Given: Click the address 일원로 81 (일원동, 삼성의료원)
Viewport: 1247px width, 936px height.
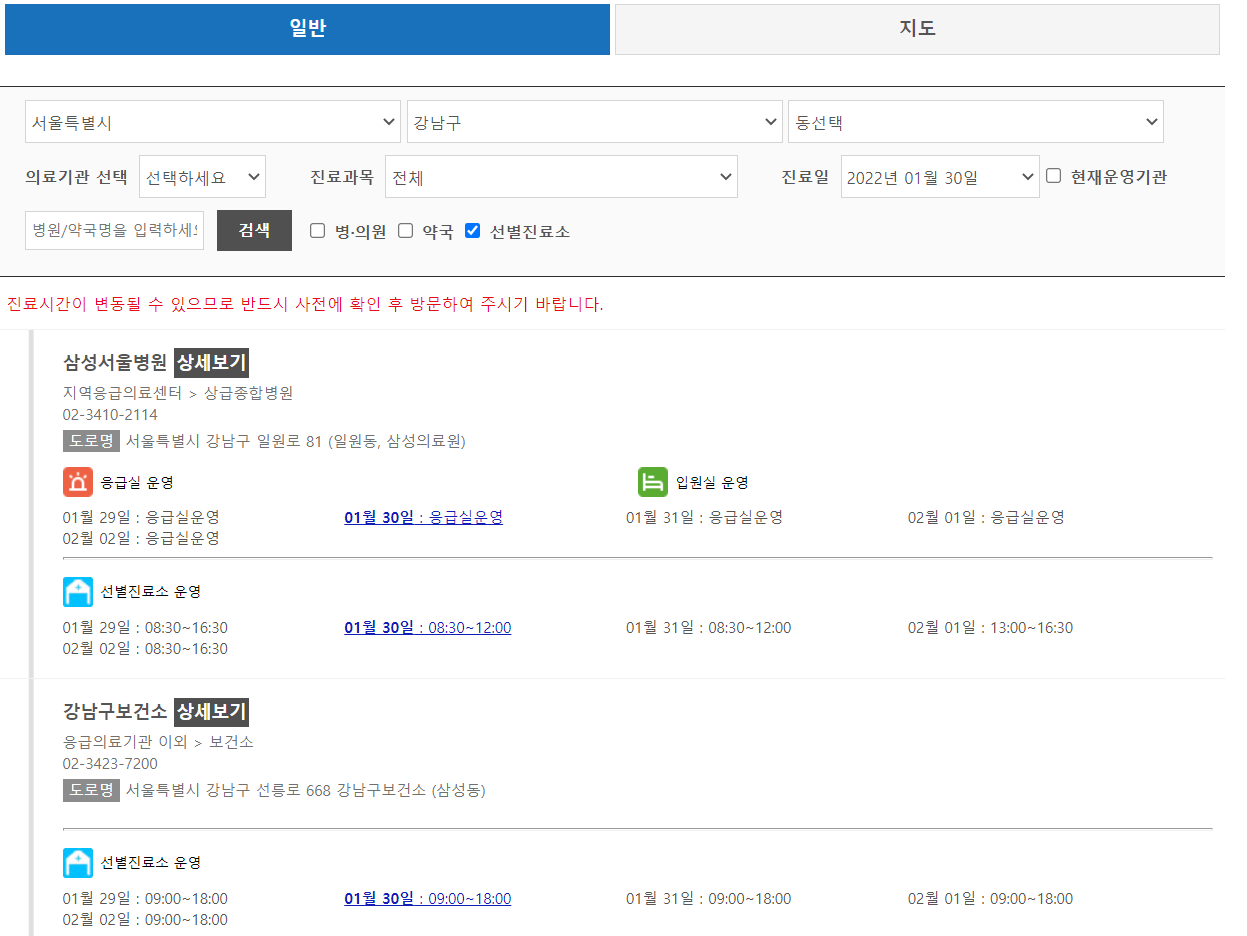Looking at the screenshot, I should click(x=296, y=441).
